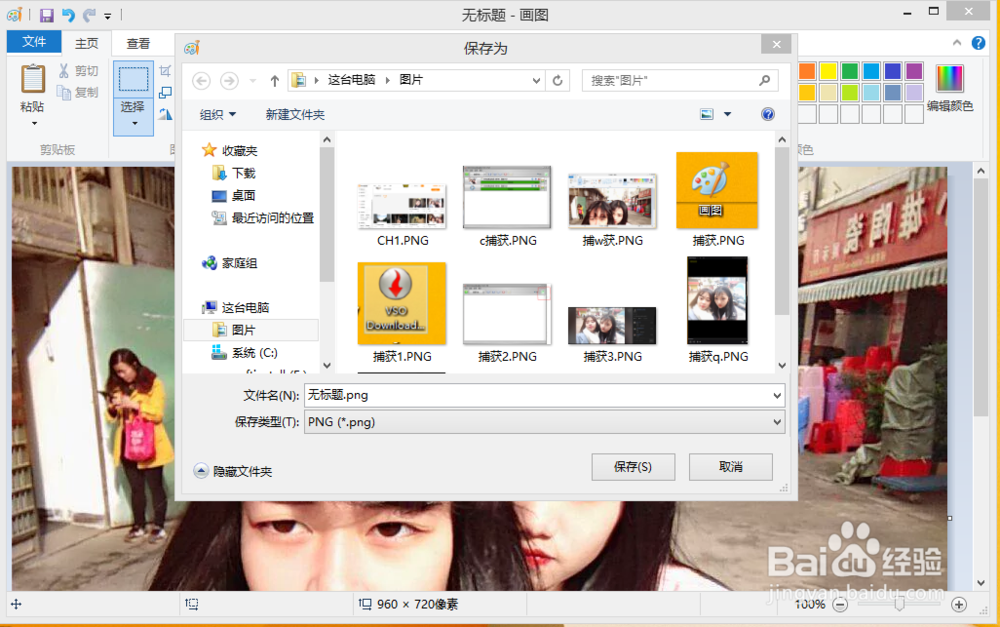Image resolution: width=1000 pixels, height=627 pixels.
Task: Expand the 选择 (Select) dropdown arrow
Action: [133, 122]
